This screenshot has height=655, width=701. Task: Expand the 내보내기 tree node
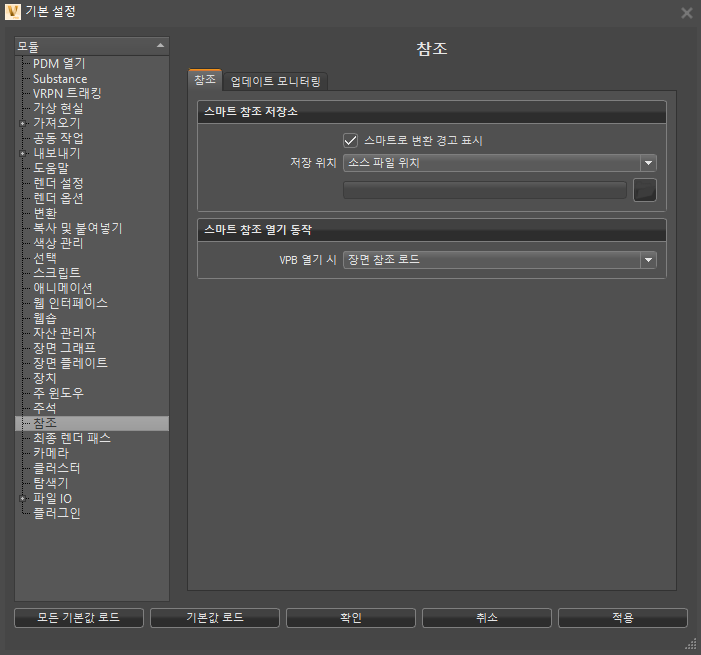[22, 153]
